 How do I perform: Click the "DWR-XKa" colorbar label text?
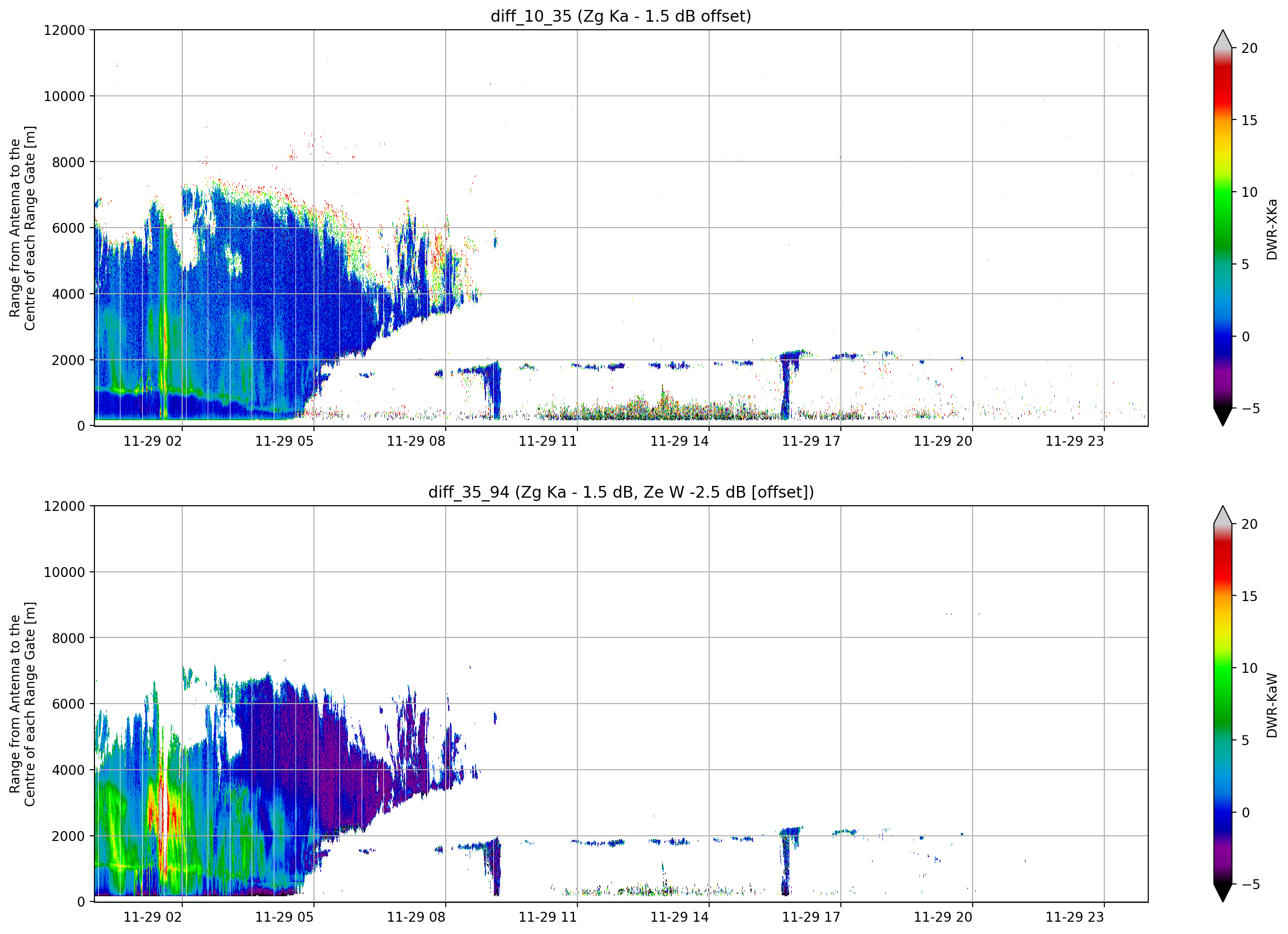click(1271, 229)
